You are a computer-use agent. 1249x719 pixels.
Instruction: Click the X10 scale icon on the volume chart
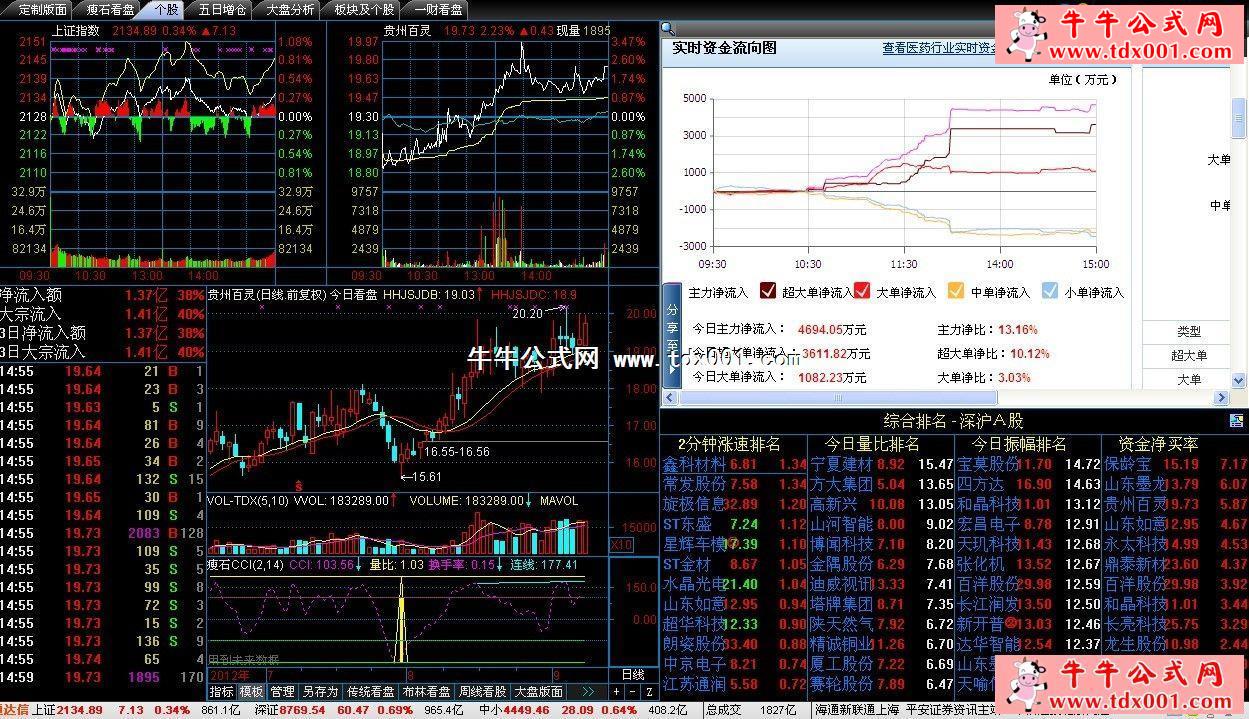(621, 545)
